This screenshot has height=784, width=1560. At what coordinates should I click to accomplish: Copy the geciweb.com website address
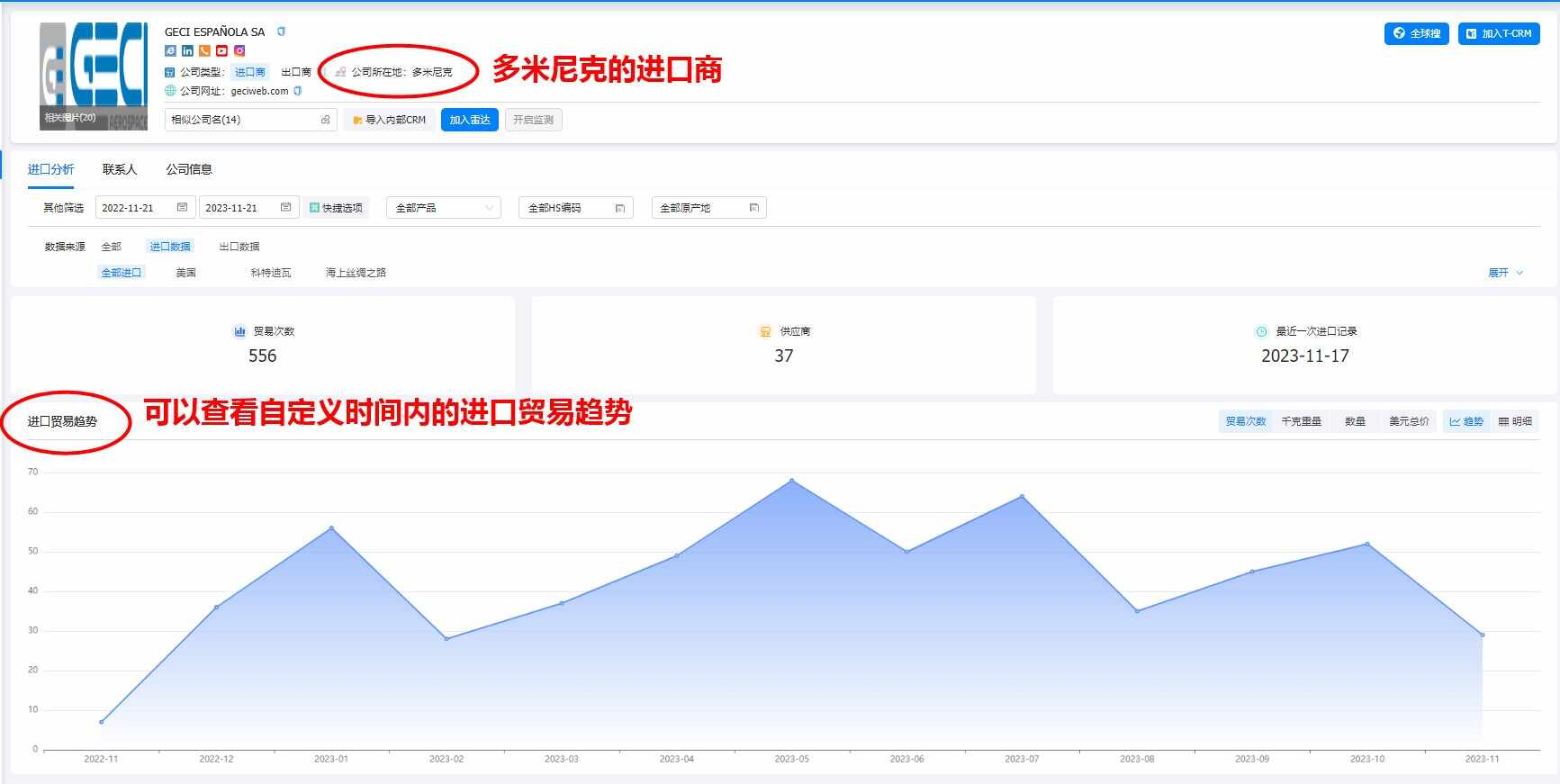pos(298,91)
